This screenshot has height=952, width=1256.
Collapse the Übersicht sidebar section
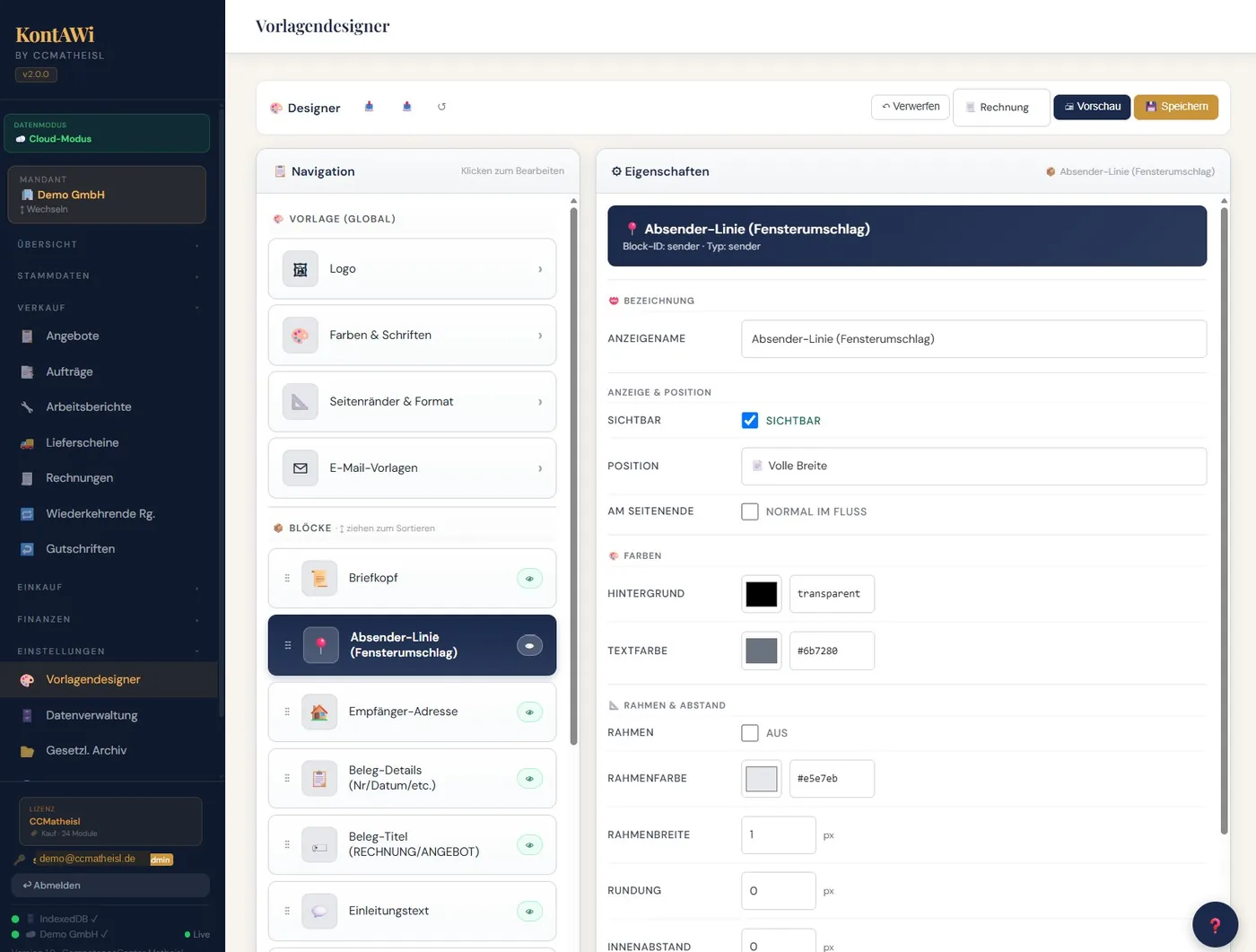tap(109, 245)
